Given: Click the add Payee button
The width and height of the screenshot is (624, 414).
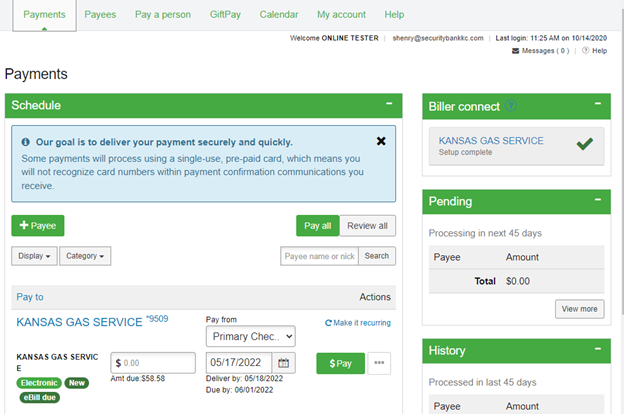Looking at the screenshot, I should click(x=38, y=226).
